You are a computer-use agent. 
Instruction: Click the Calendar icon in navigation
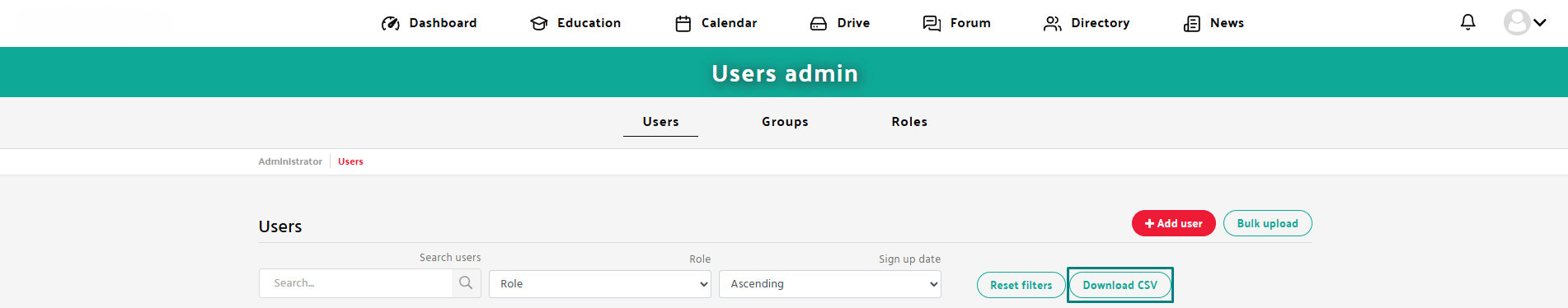click(683, 23)
